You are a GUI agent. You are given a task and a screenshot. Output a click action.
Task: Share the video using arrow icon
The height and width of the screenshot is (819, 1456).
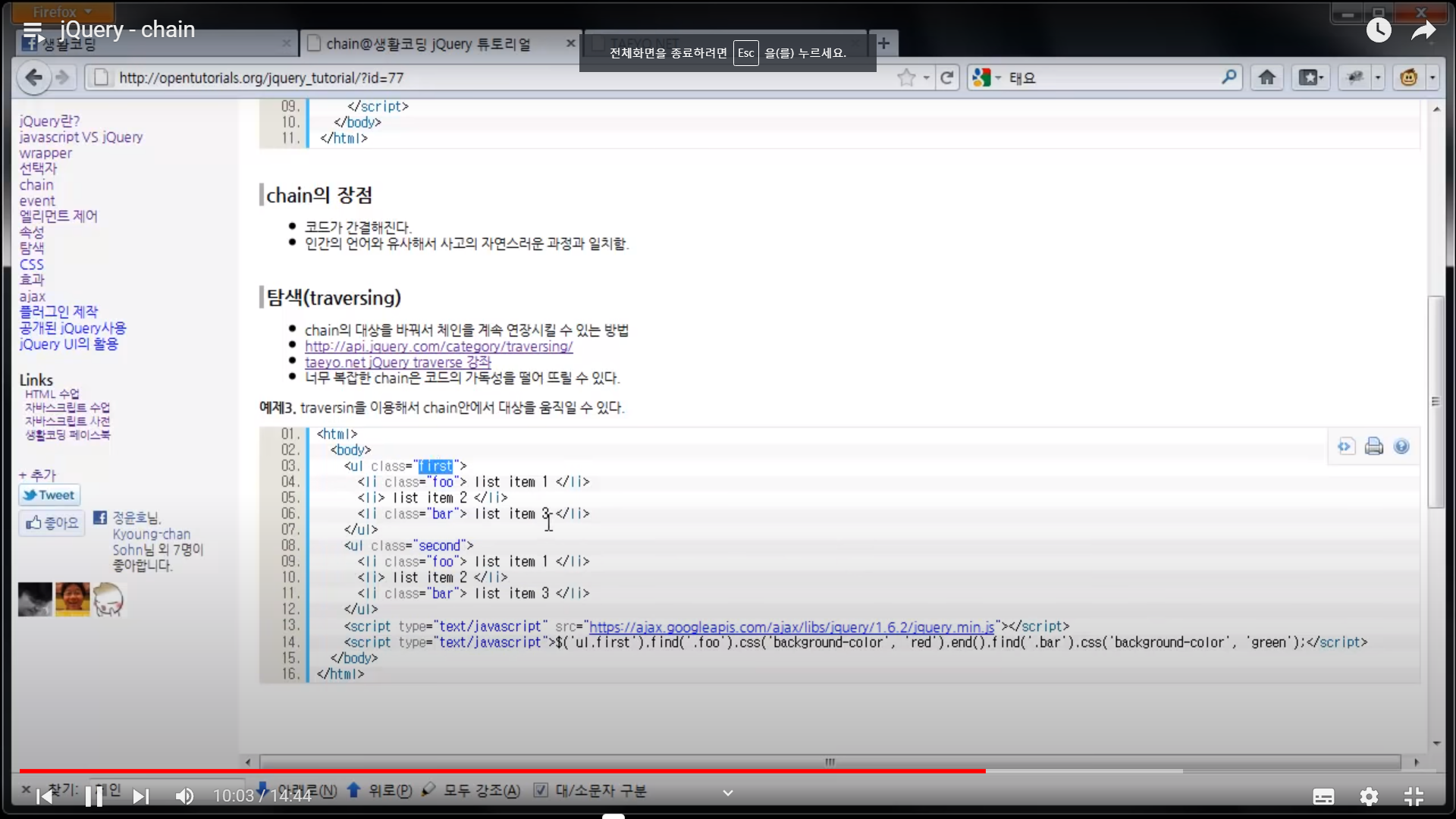1423,30
